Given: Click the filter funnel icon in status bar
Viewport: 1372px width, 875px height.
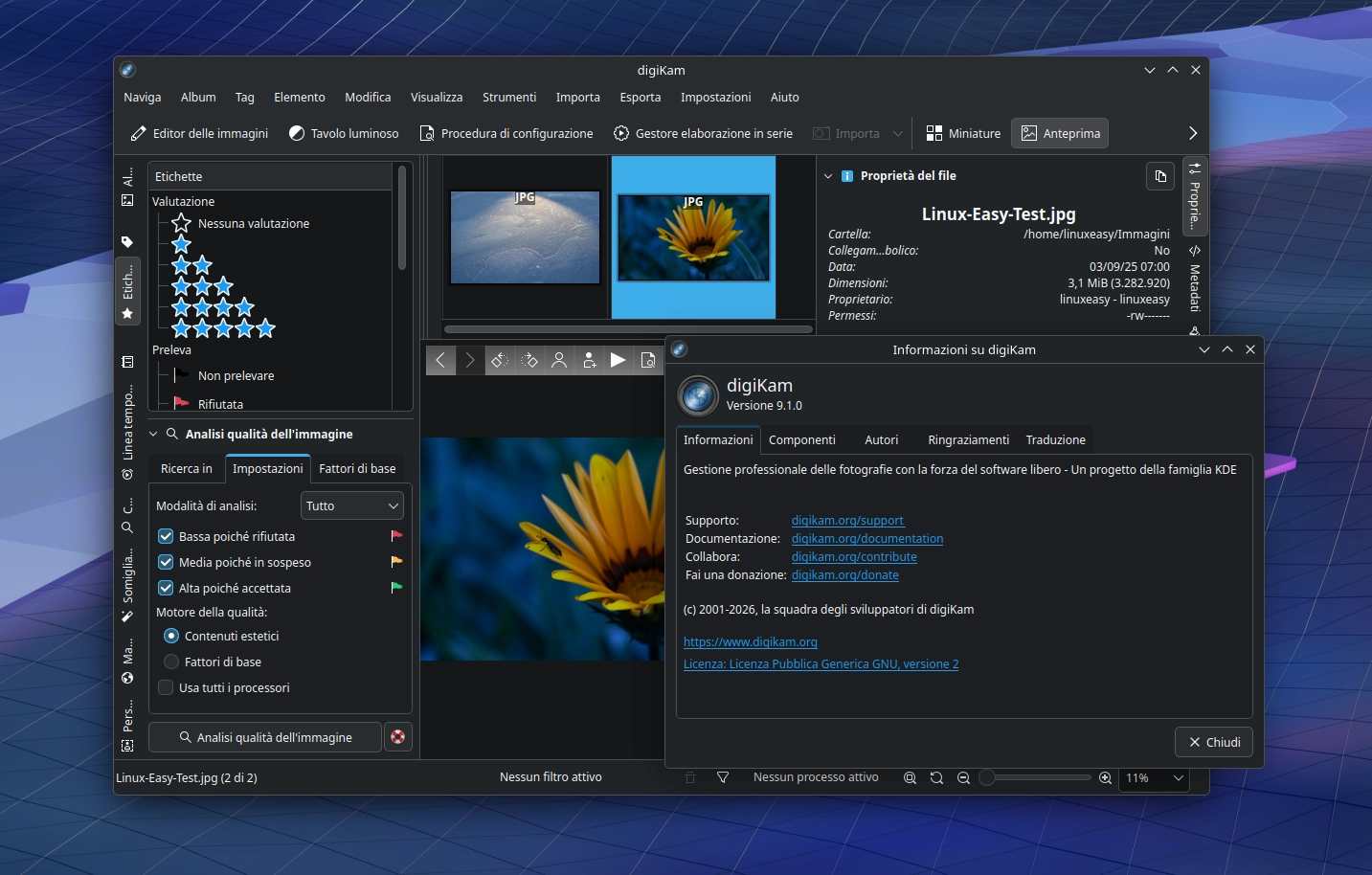Looking at the screenshot, I should coord(723,777).
